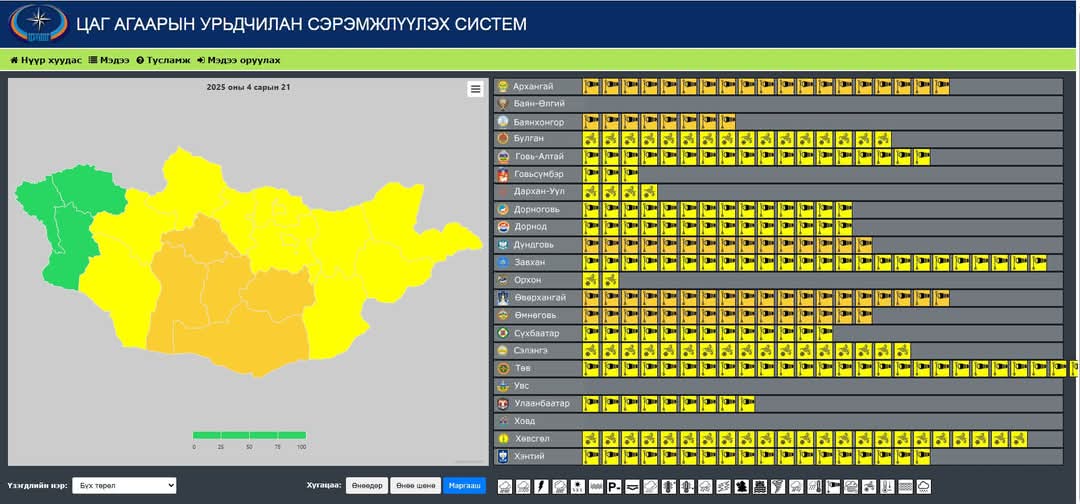Screen dimensions: 1080x504
Task: Click the Ulaanbaatar emblem icon
Action: coord(504,403)
